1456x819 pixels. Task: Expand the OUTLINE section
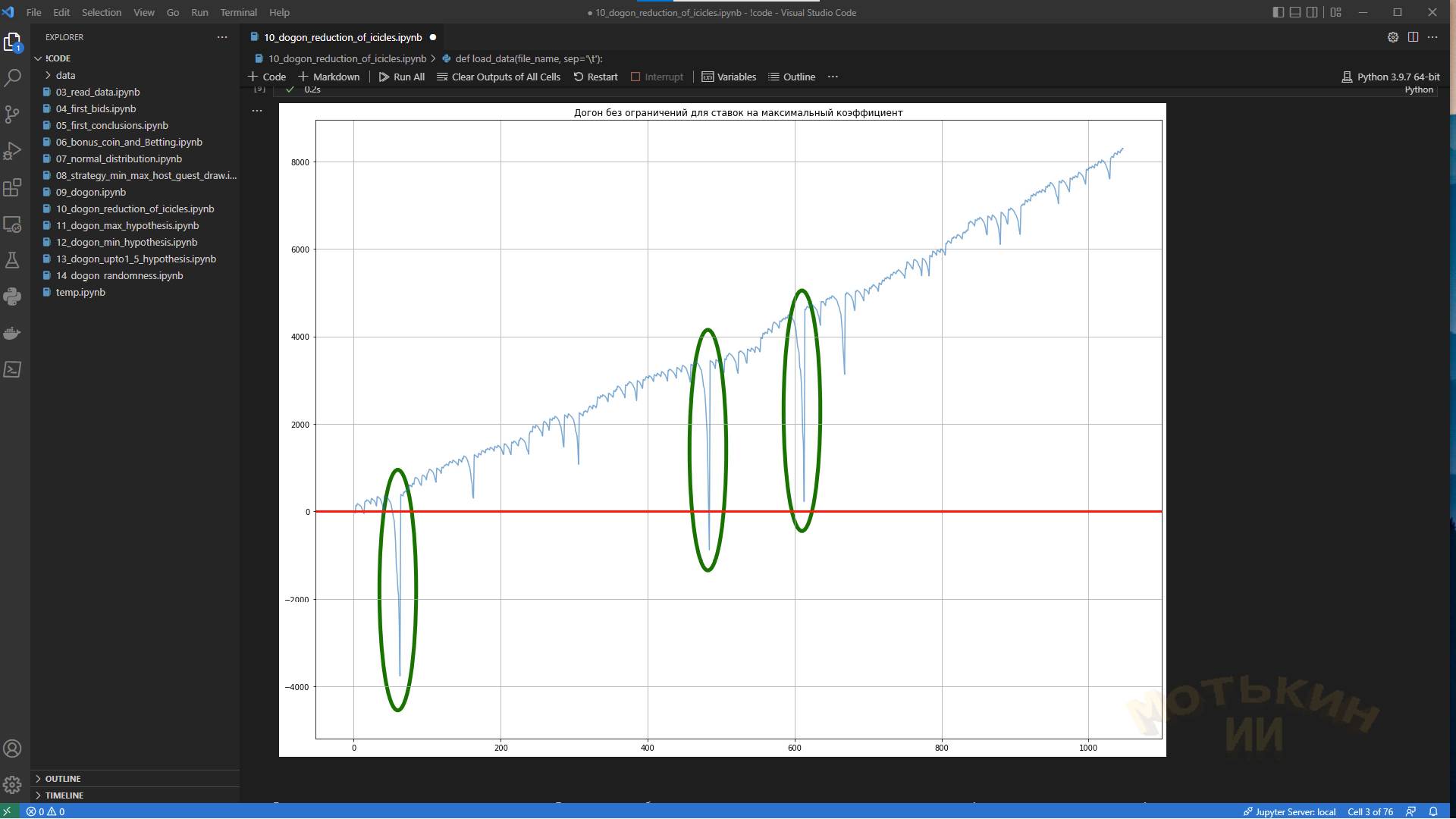[62, 779]
